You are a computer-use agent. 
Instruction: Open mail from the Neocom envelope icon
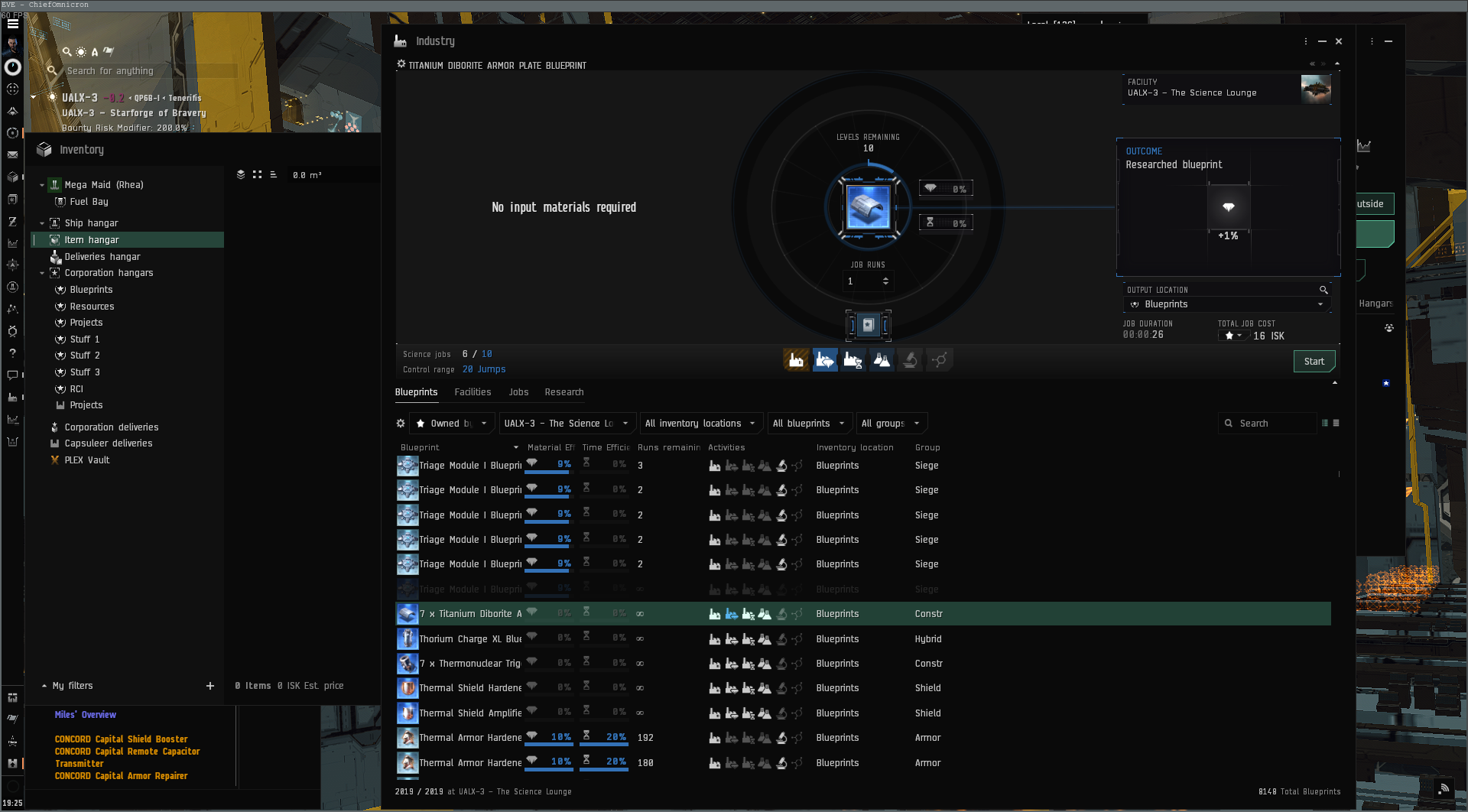pos(12,154)
